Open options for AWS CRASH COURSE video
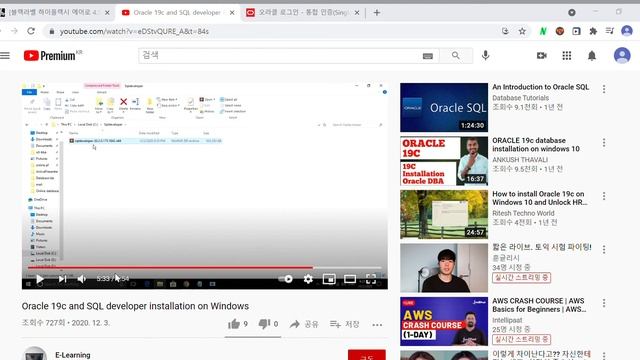This screenshot has width=640, height=360. [x=604, y=303]
